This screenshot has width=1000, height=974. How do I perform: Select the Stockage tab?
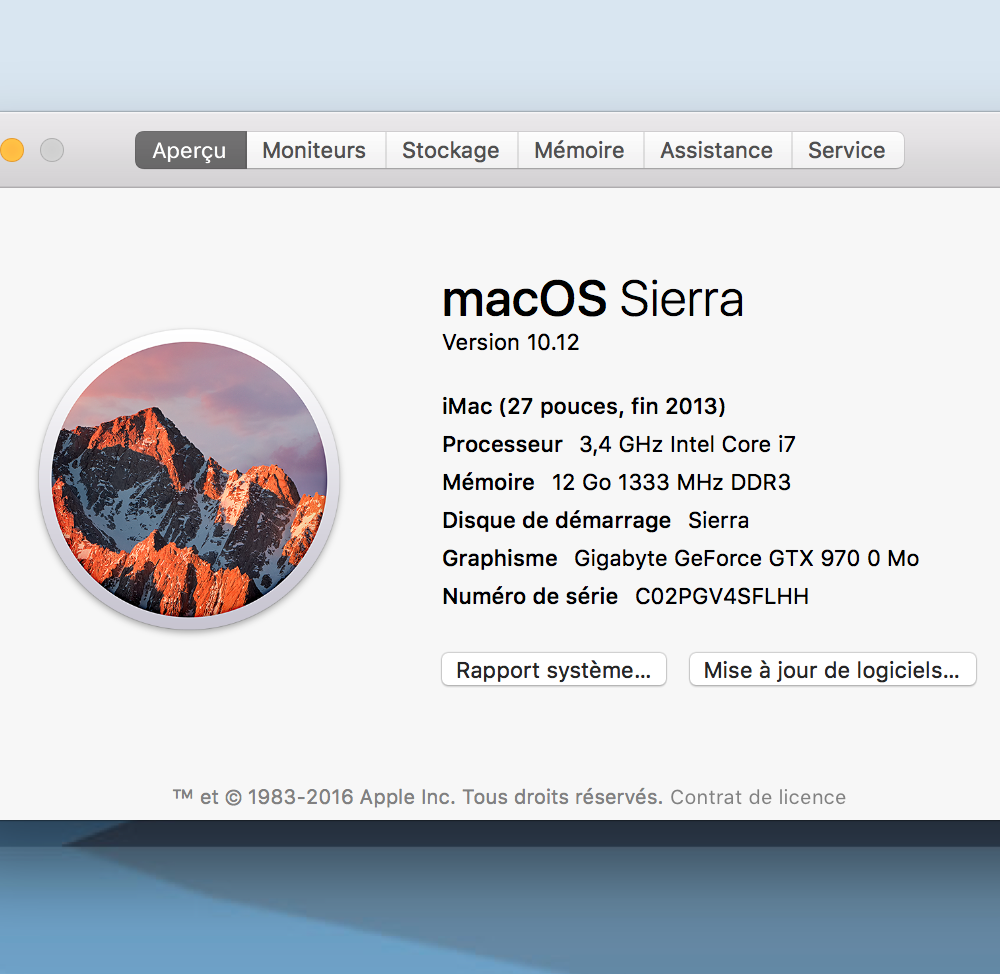point(452,151)
